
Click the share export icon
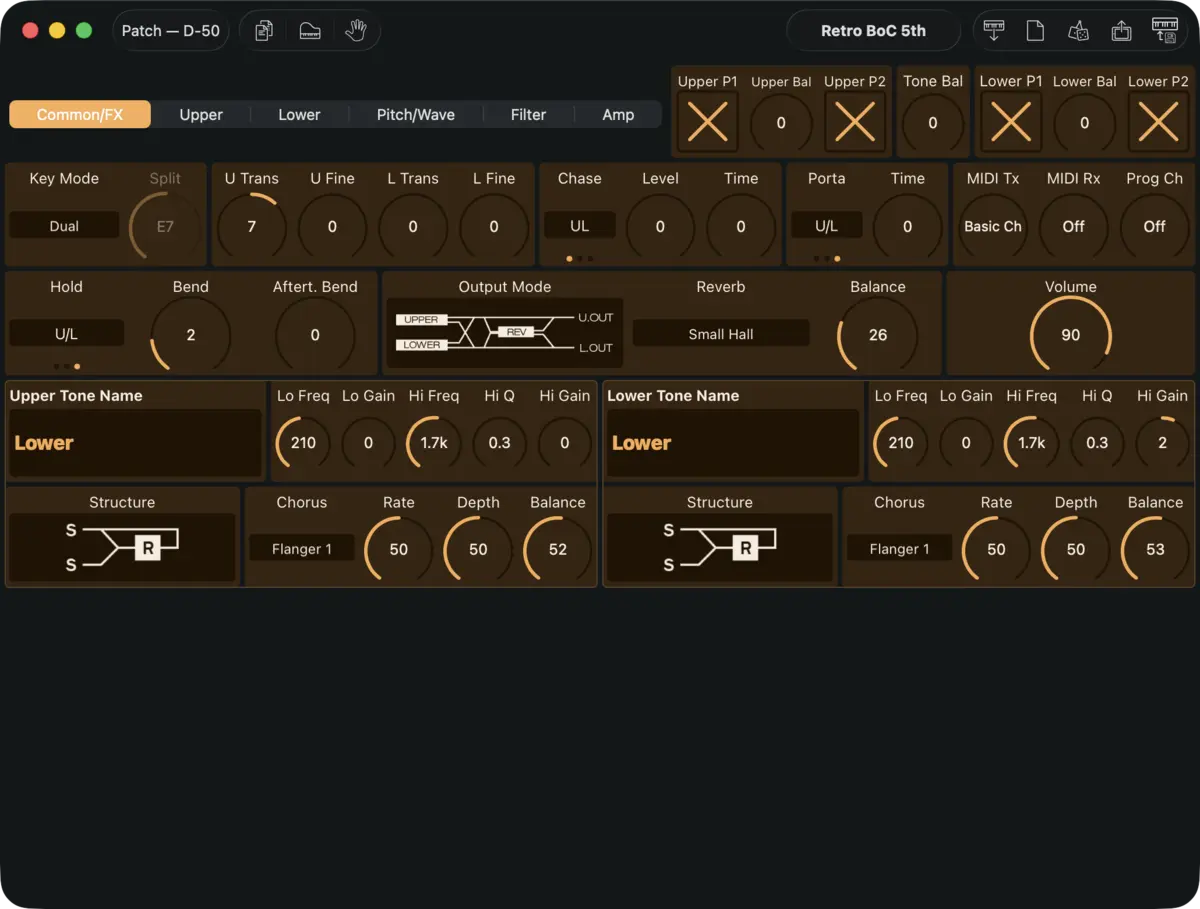(1121, 31)
